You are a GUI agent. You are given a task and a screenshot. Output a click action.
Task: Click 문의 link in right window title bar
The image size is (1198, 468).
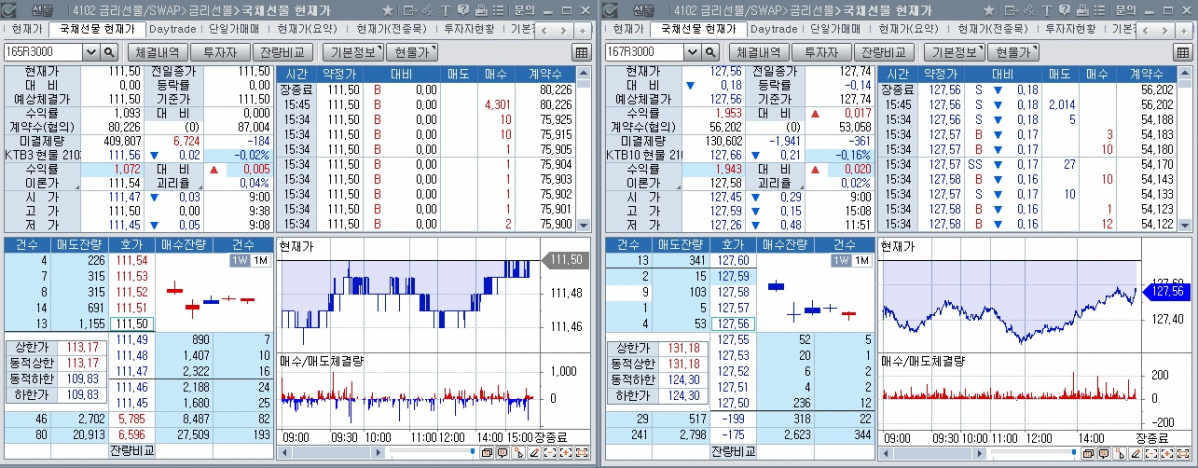click(1125, 10)
